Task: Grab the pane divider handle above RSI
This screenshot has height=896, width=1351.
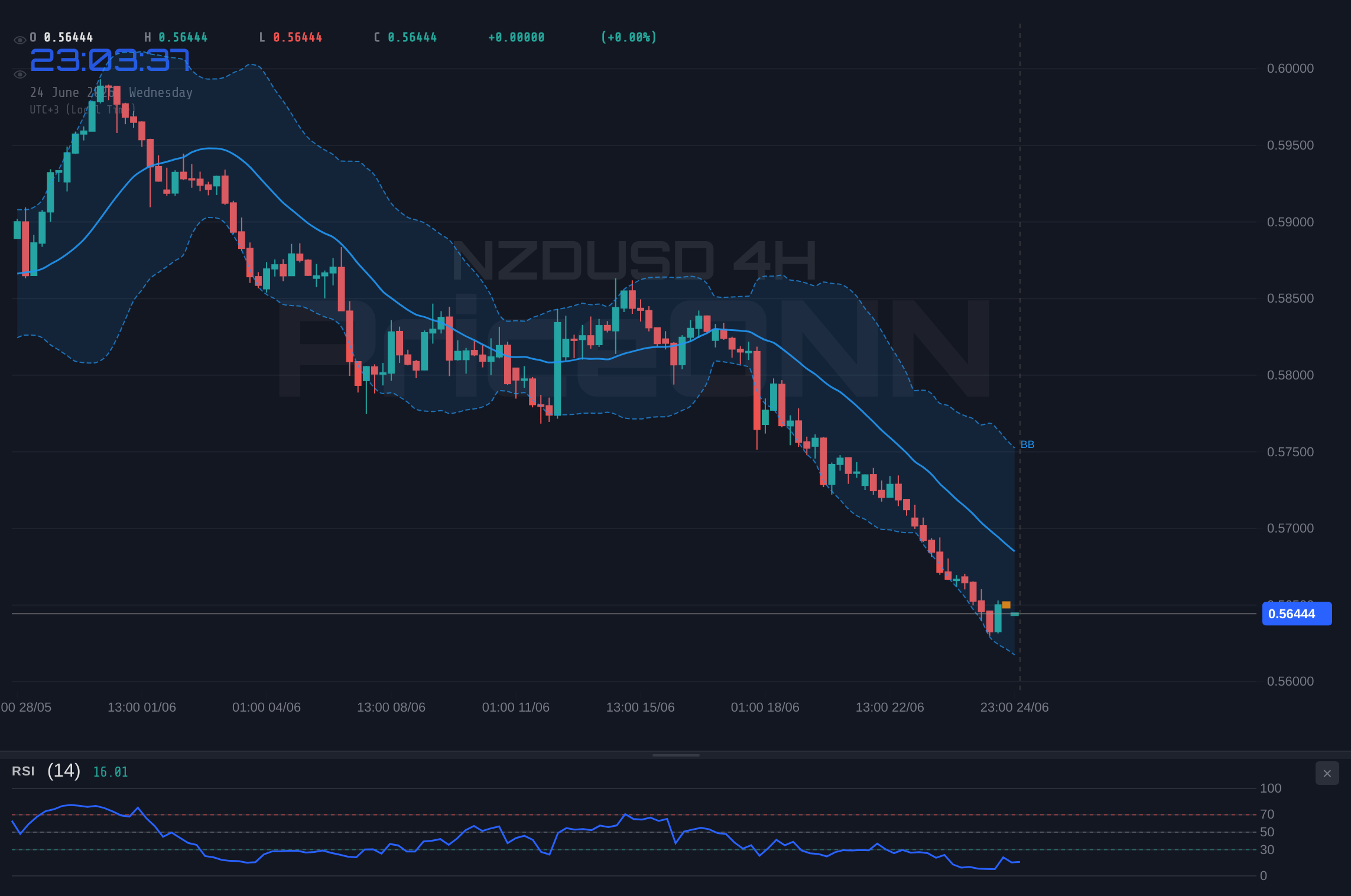Action: pyautogui.click(x=675, y=755)
